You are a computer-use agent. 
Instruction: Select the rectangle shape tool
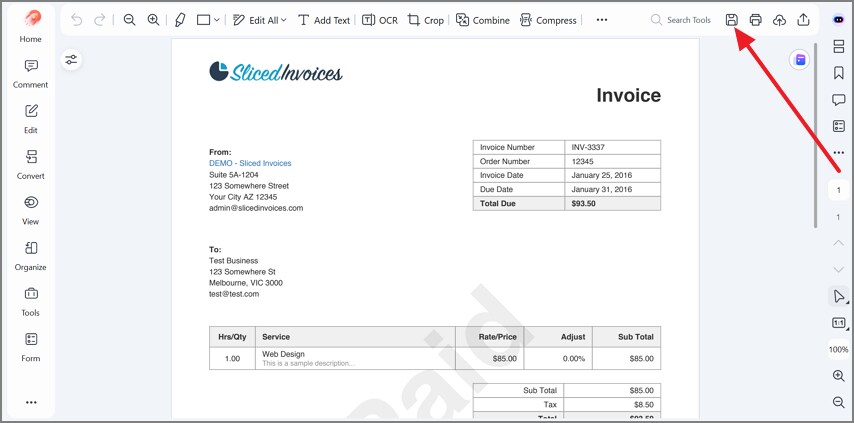pos(204,20)
